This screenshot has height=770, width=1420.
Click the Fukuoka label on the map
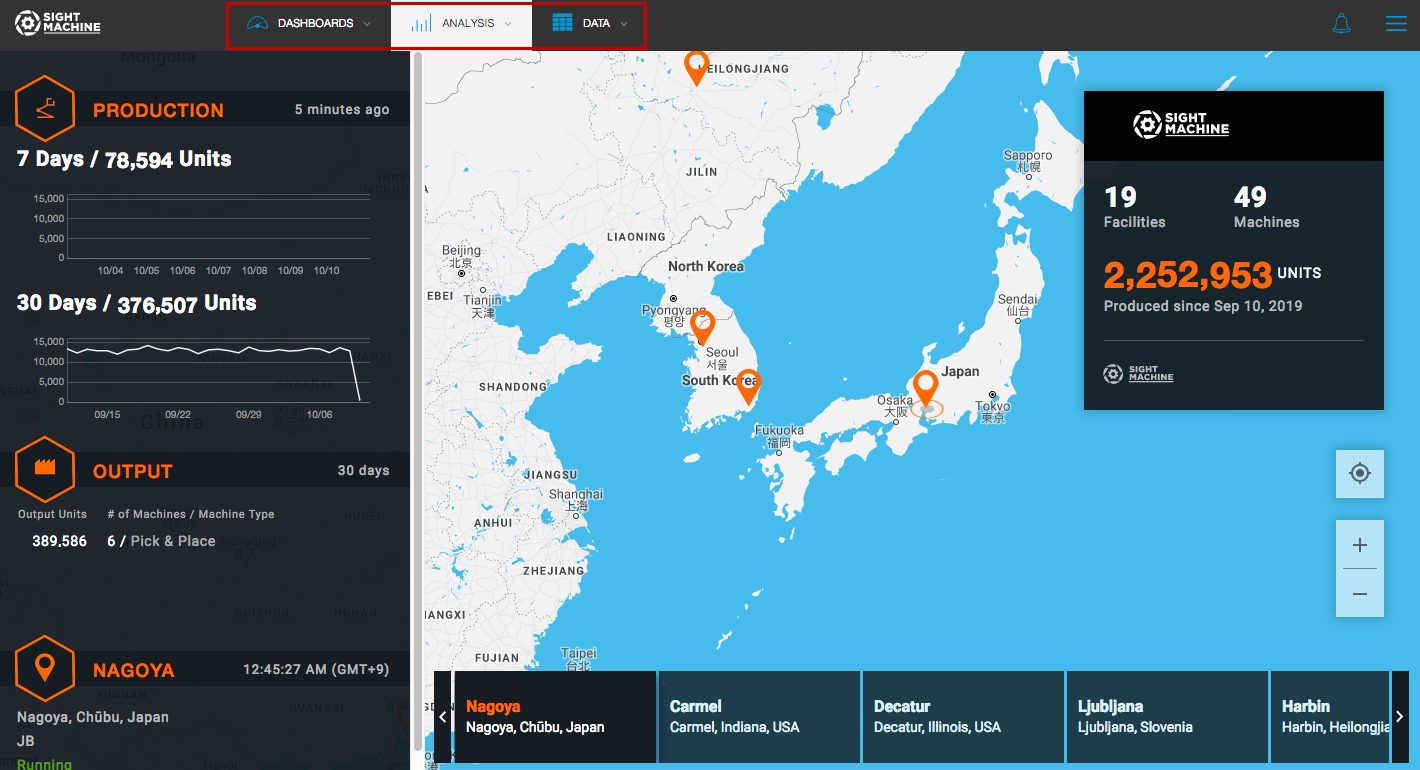pos(779,436)
